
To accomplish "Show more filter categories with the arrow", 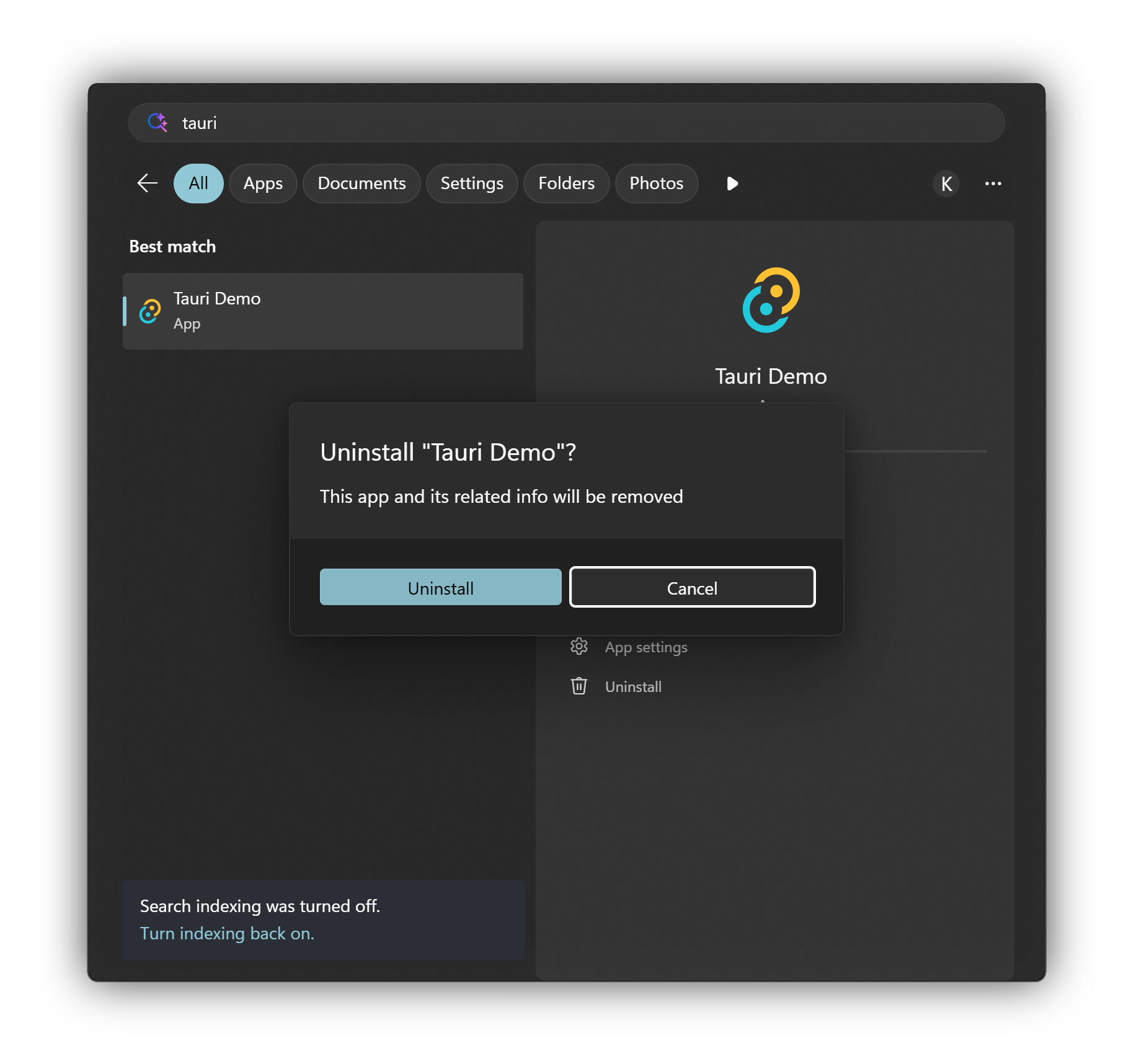I will point(732,184).
